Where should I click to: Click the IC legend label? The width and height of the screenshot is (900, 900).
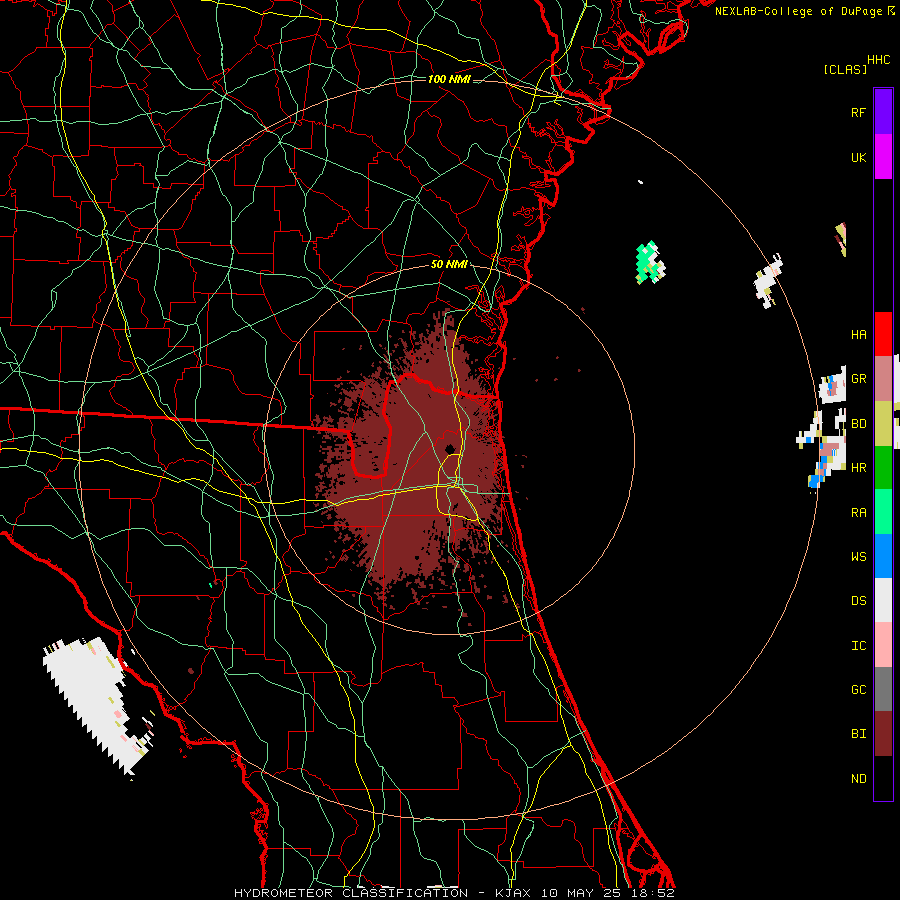[858, 646]
